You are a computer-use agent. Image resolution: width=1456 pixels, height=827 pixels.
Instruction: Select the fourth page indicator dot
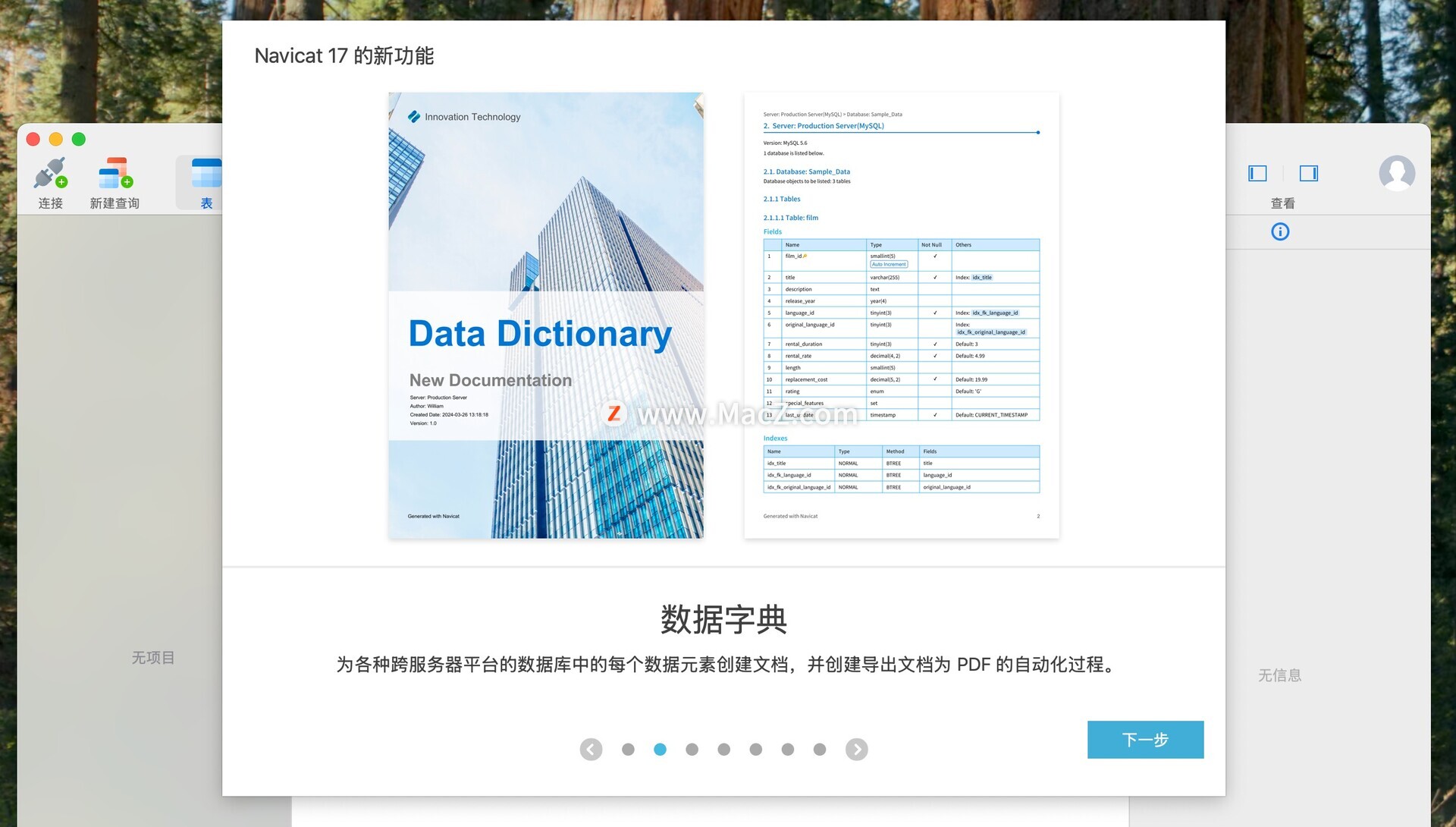pos(724,749)
